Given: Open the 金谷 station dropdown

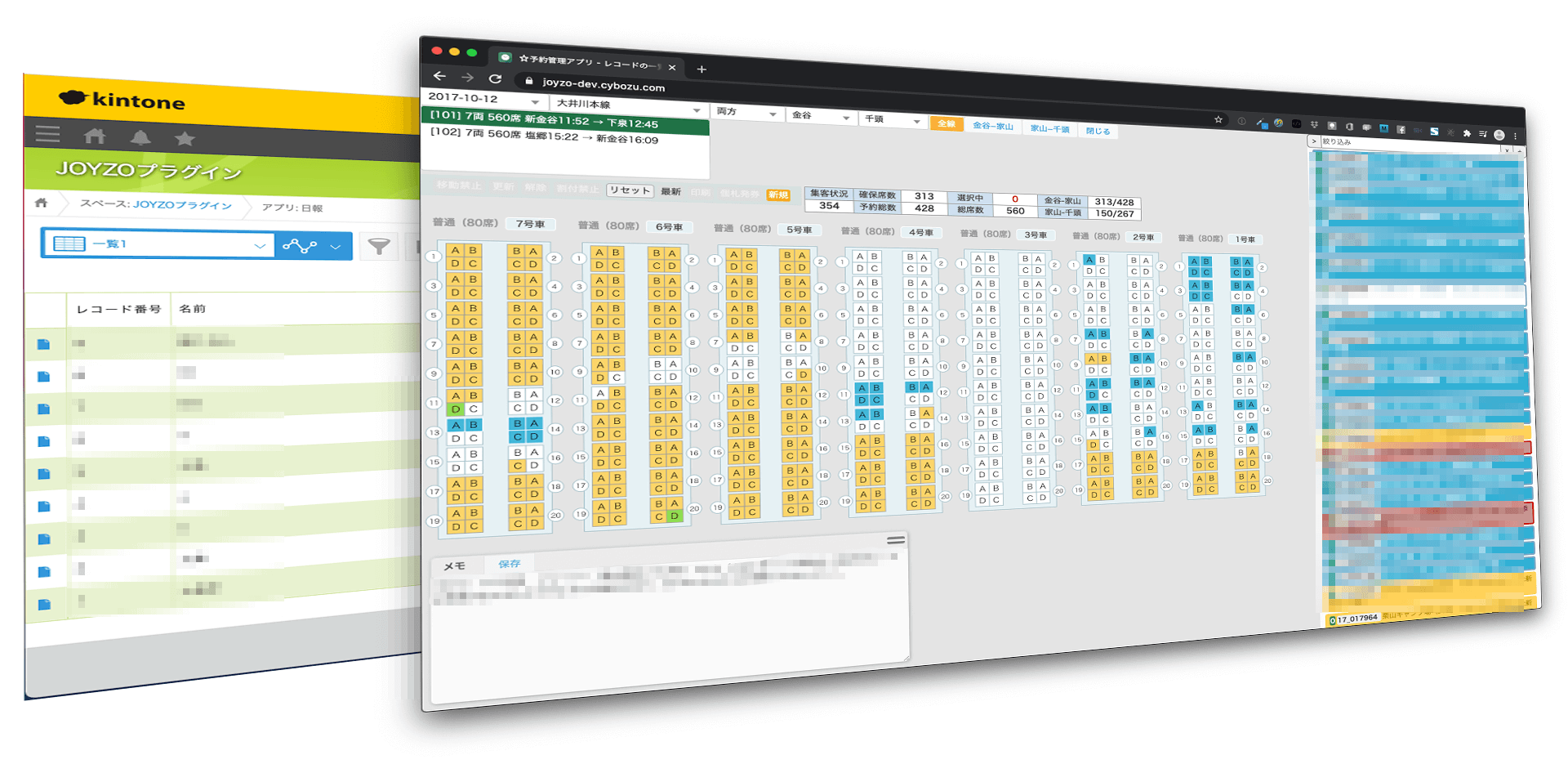Looking at the screenshot, I should pos(821,116).
